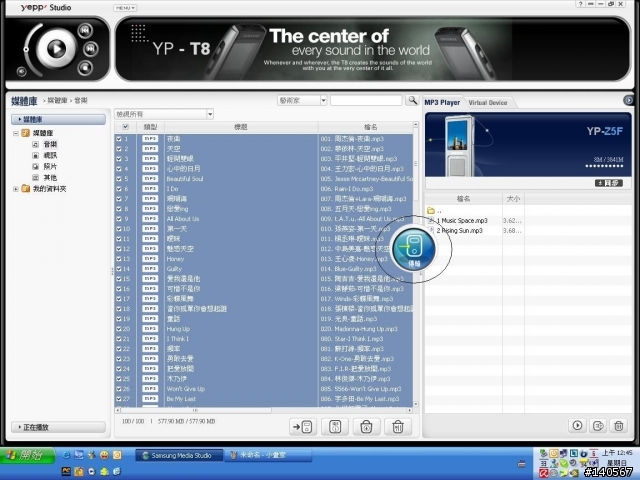Click MP3 type badge on row 1 夜曲
Viewport: 640px width, 480px height.
click(x=150, y=139)
